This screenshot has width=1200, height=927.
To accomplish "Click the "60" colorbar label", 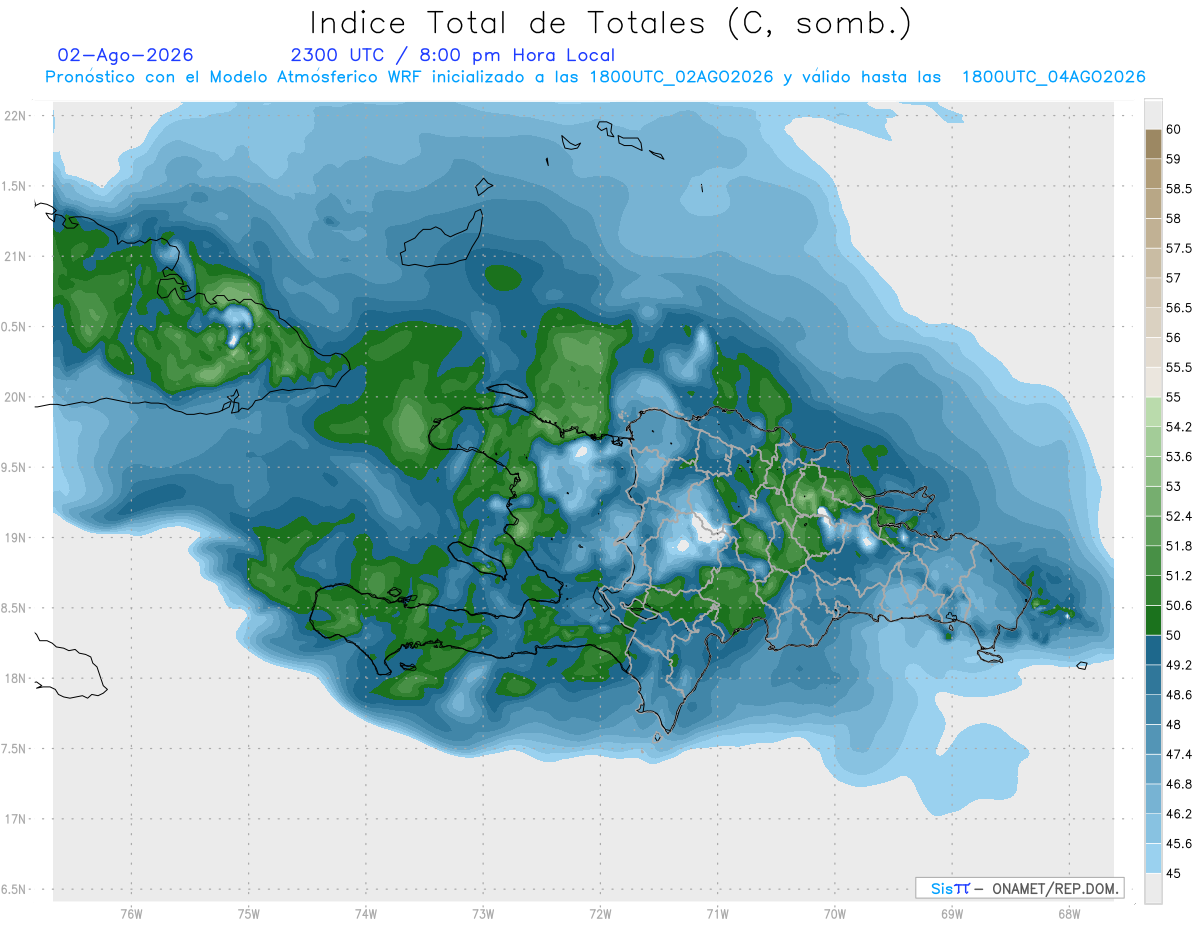I will (1174, 129).
